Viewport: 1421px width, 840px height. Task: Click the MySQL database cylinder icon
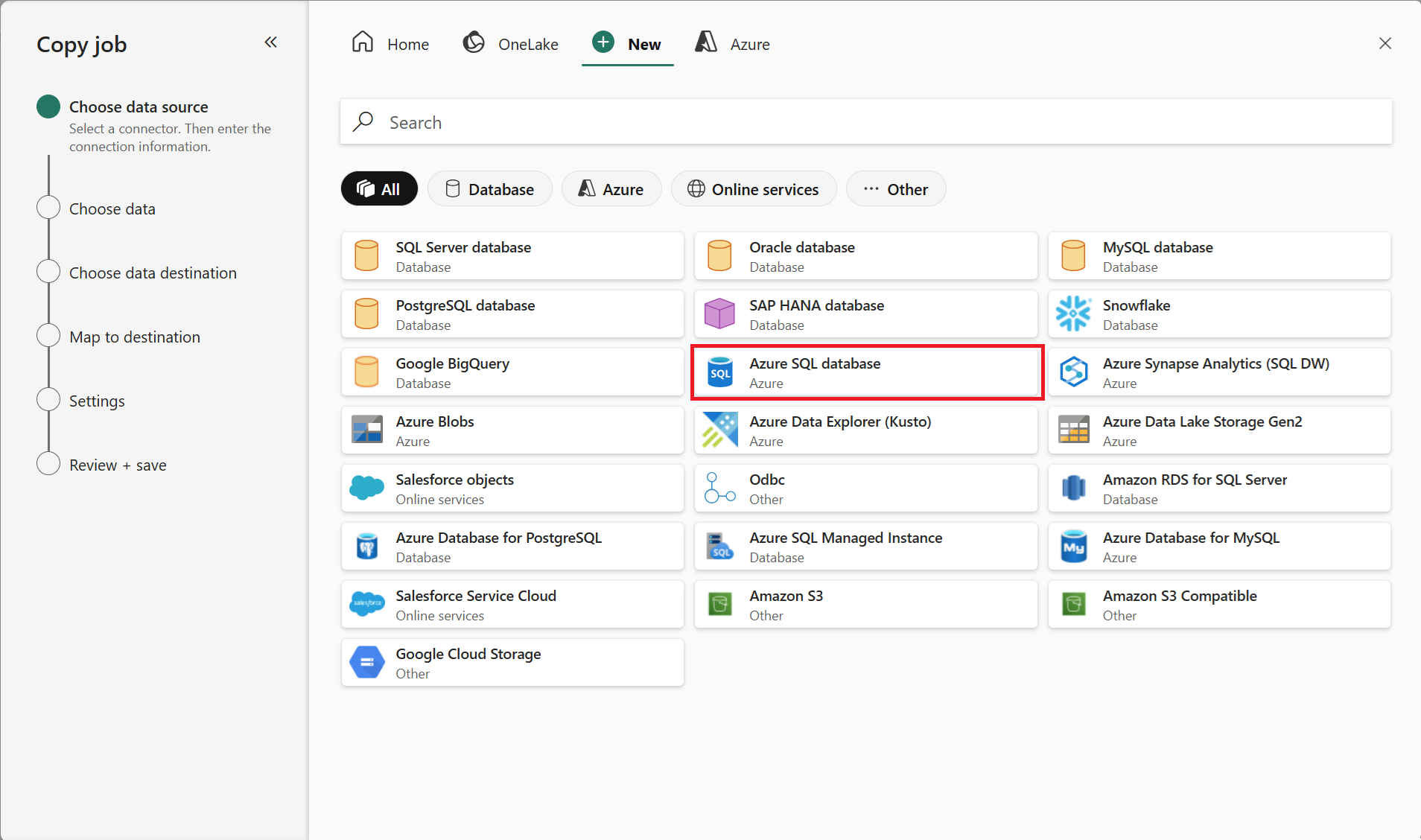[1073, 255]
